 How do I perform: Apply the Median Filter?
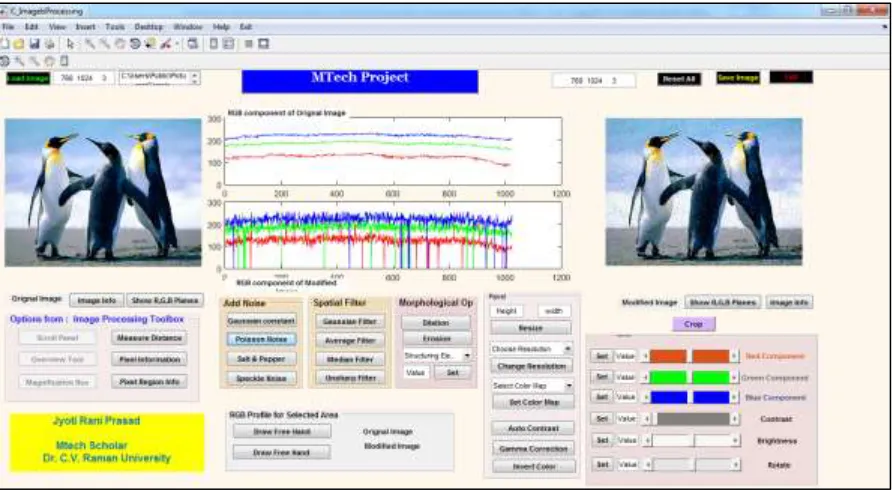350,360
